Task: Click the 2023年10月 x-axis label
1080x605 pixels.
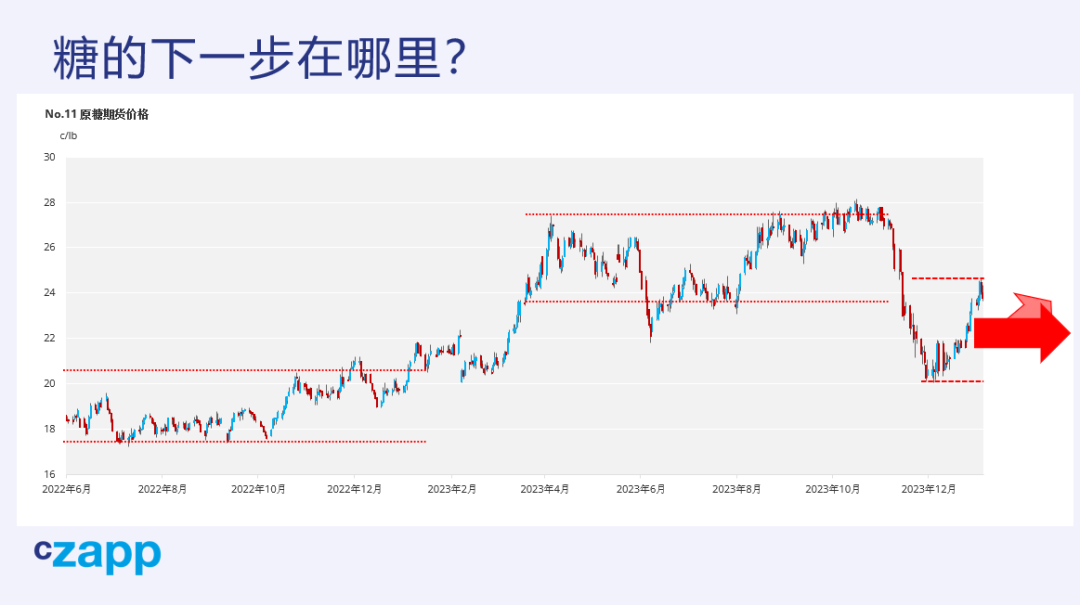Action: click(833, 489)
